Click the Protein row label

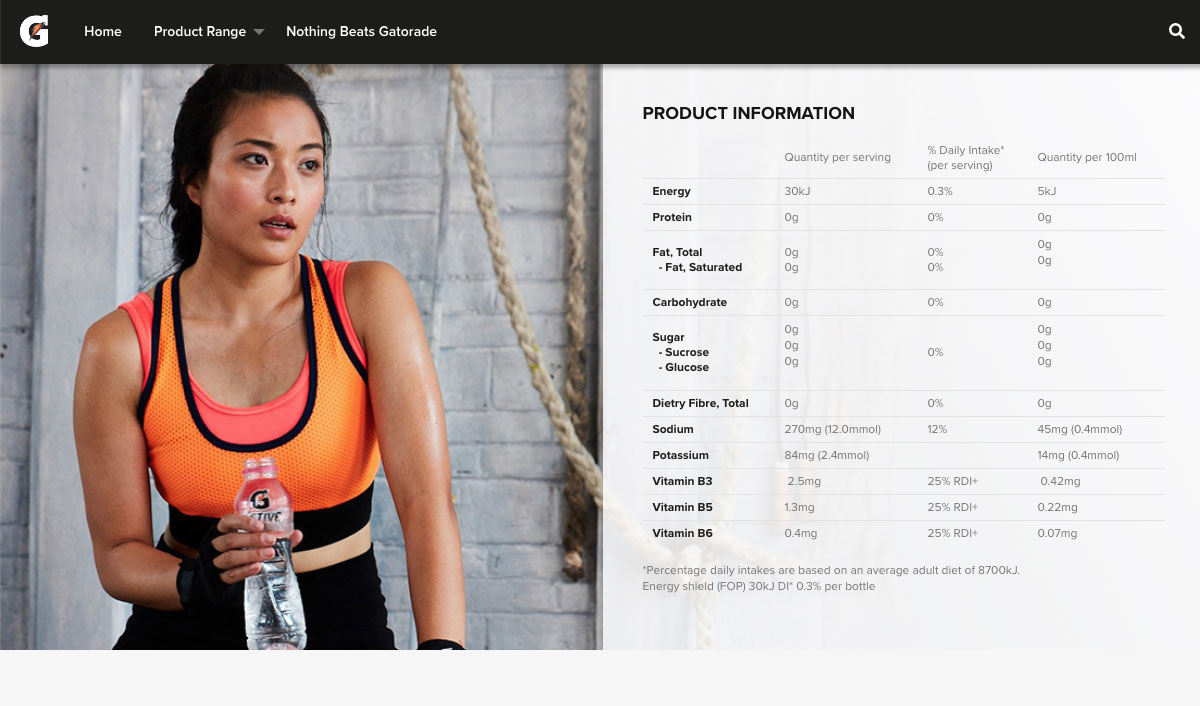coord(672,217)
